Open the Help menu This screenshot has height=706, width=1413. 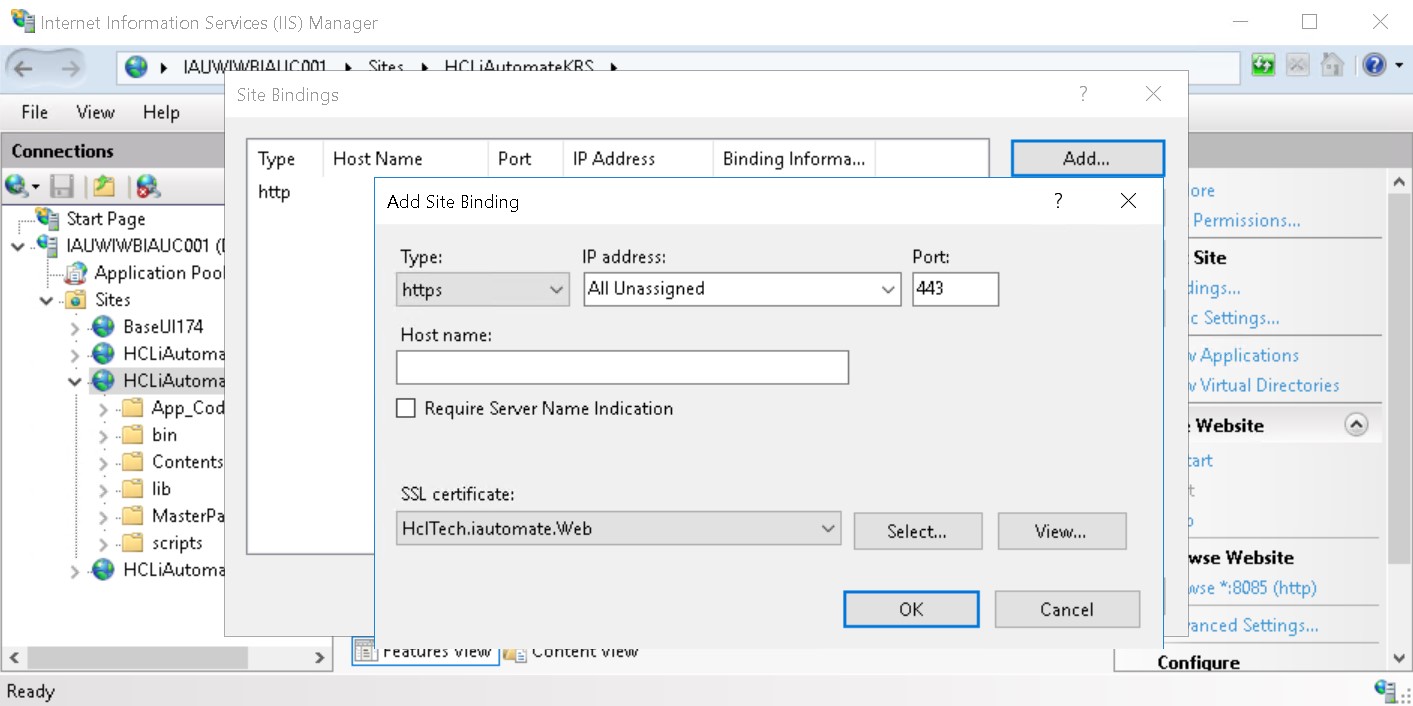click(x=160, y=112)
